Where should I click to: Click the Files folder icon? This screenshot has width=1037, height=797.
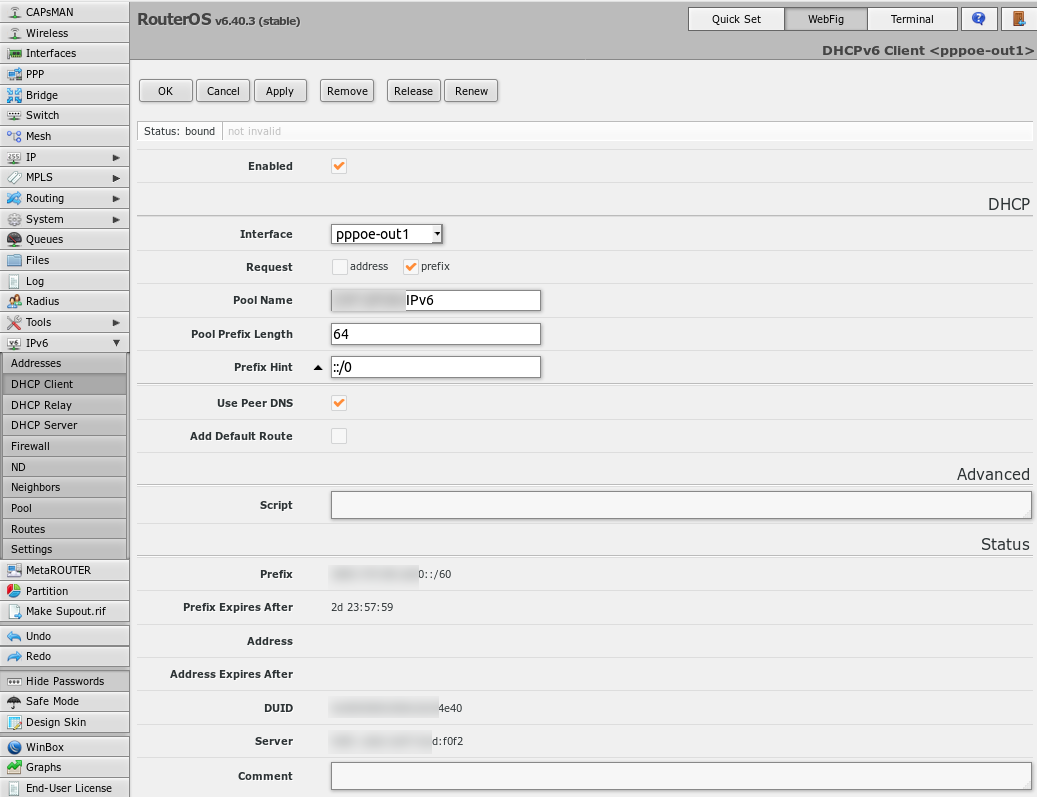tap(14, 260)
